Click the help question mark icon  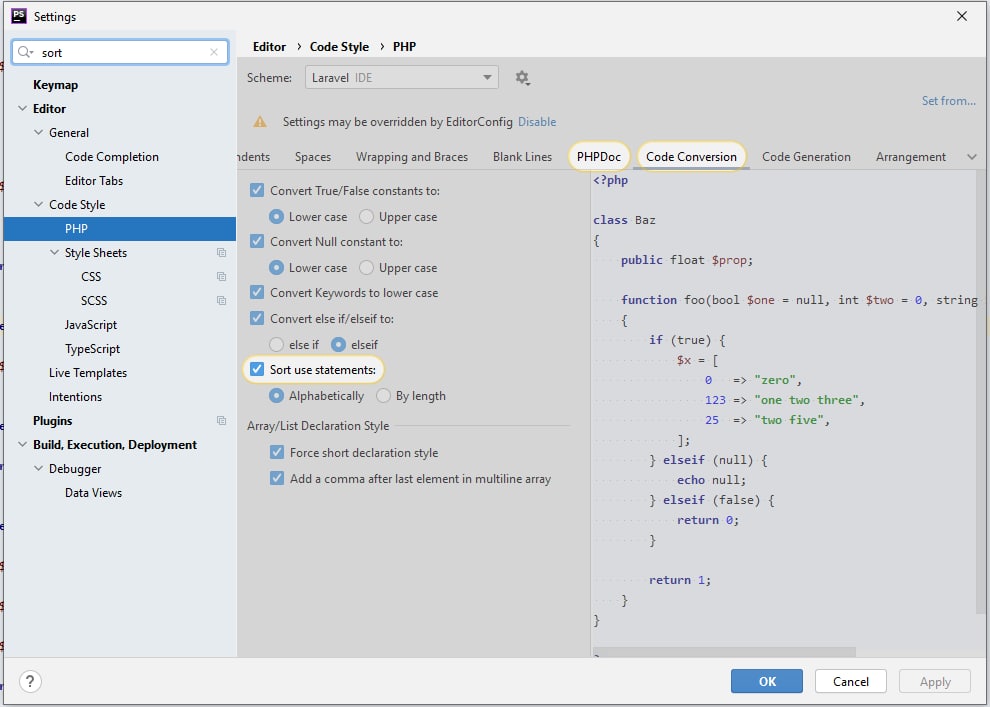(x=31, y=682)
